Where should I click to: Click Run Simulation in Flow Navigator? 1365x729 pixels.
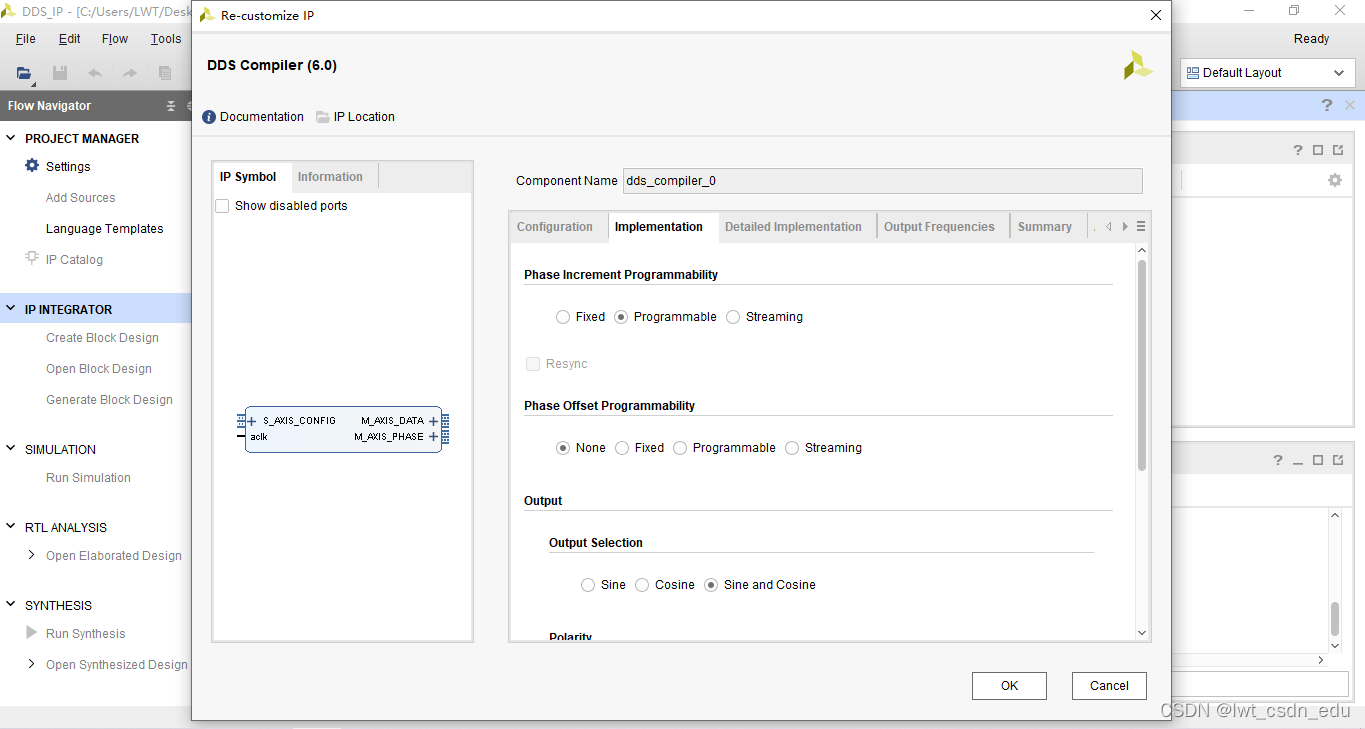pyautogui.click(x=88, y=478)
